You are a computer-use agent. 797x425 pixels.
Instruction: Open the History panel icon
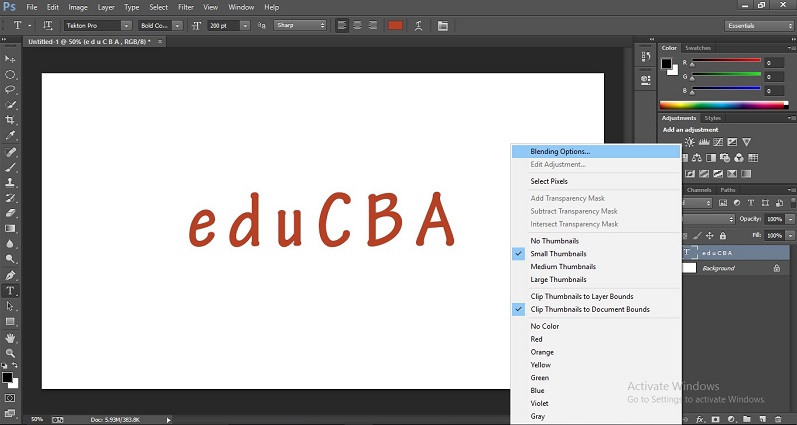click(646, 56)
